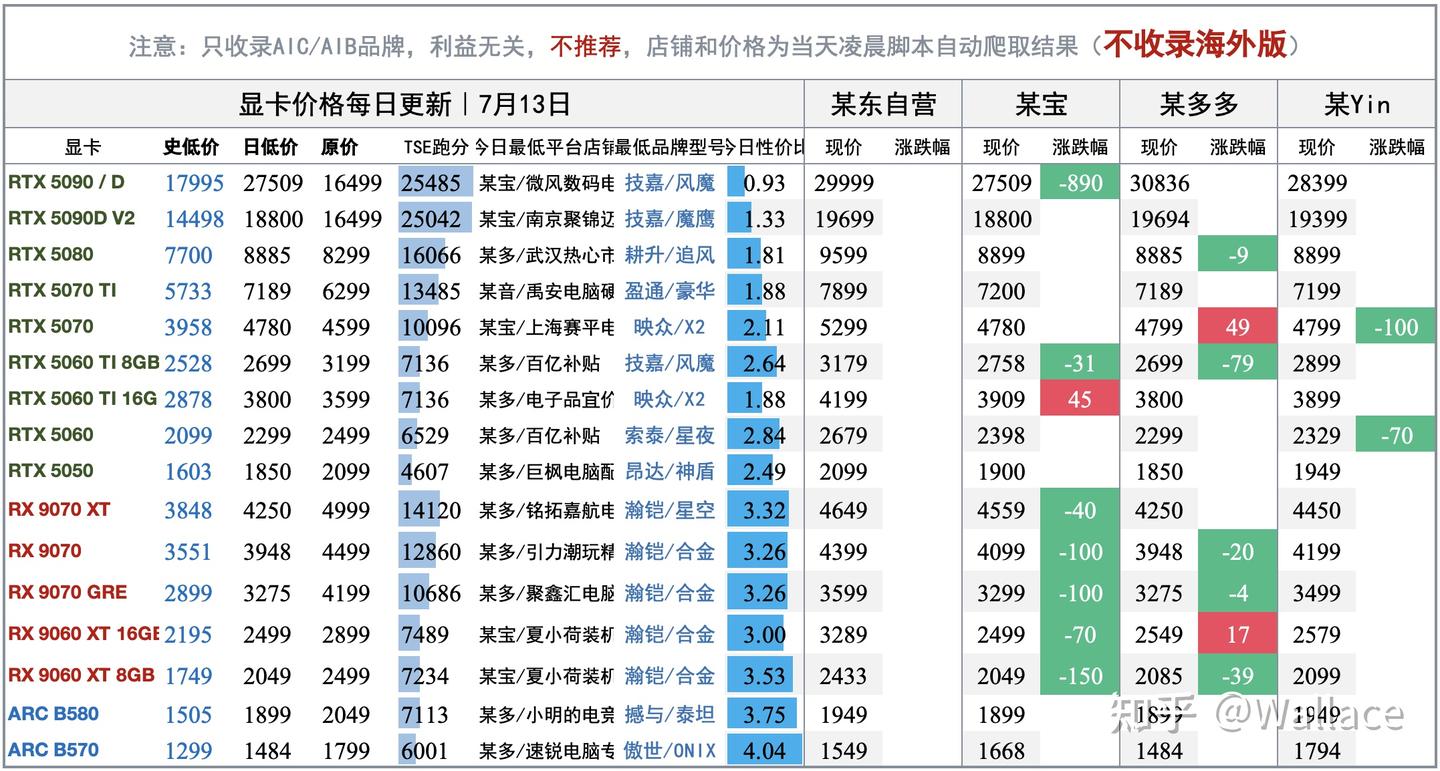Select the RTX 5090D V2 row label
Screen dimensions: 1440x771
[71, 218]
